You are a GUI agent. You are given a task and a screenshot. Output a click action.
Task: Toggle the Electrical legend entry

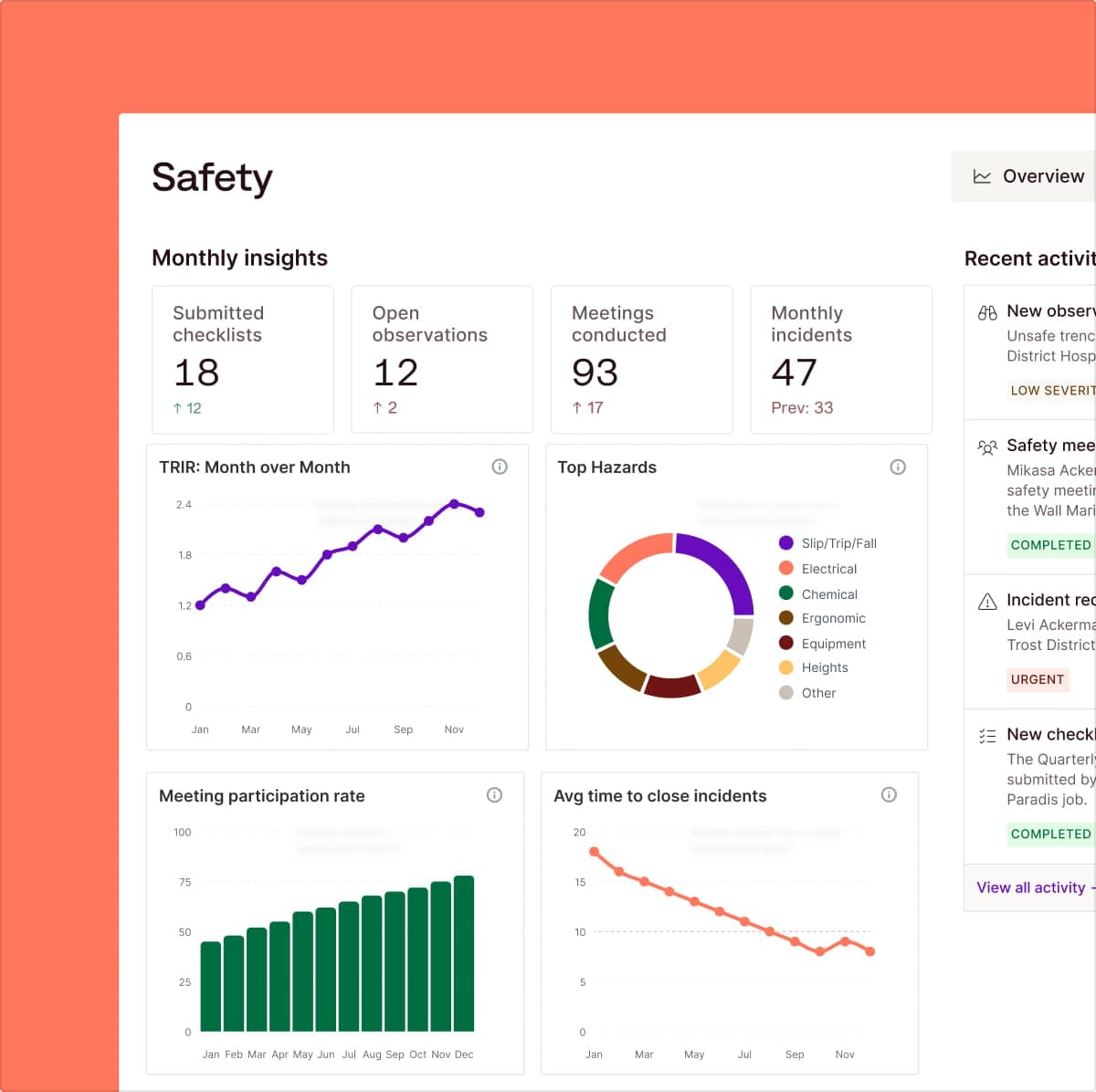point(829,568)
